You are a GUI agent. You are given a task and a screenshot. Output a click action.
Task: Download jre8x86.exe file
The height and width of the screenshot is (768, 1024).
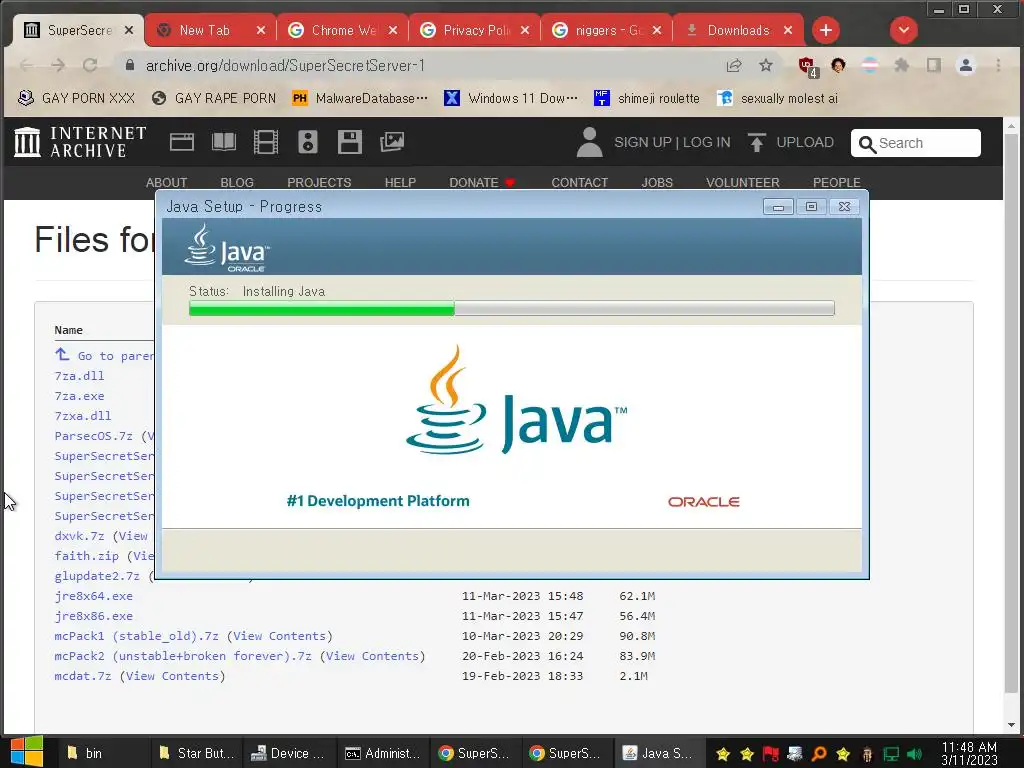[x=93, y=616]
